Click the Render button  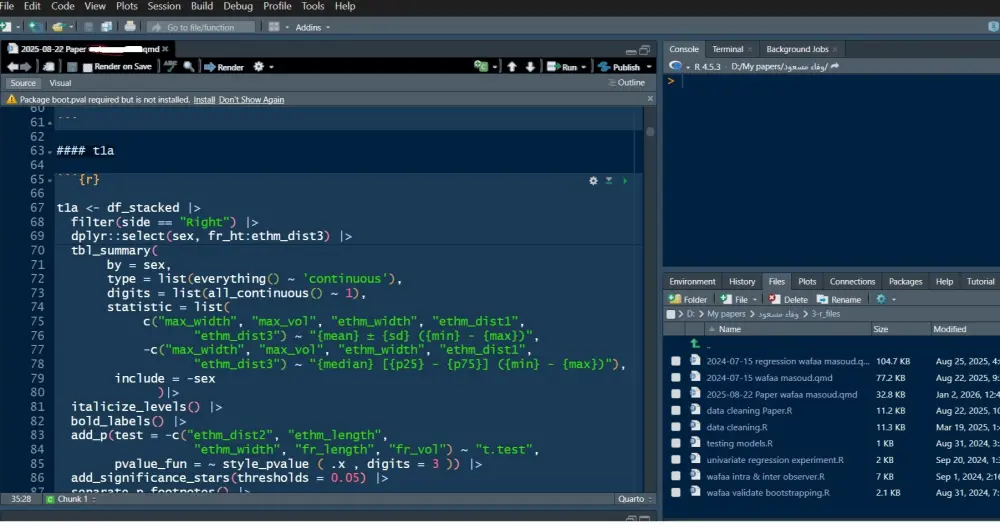point(224,67)
